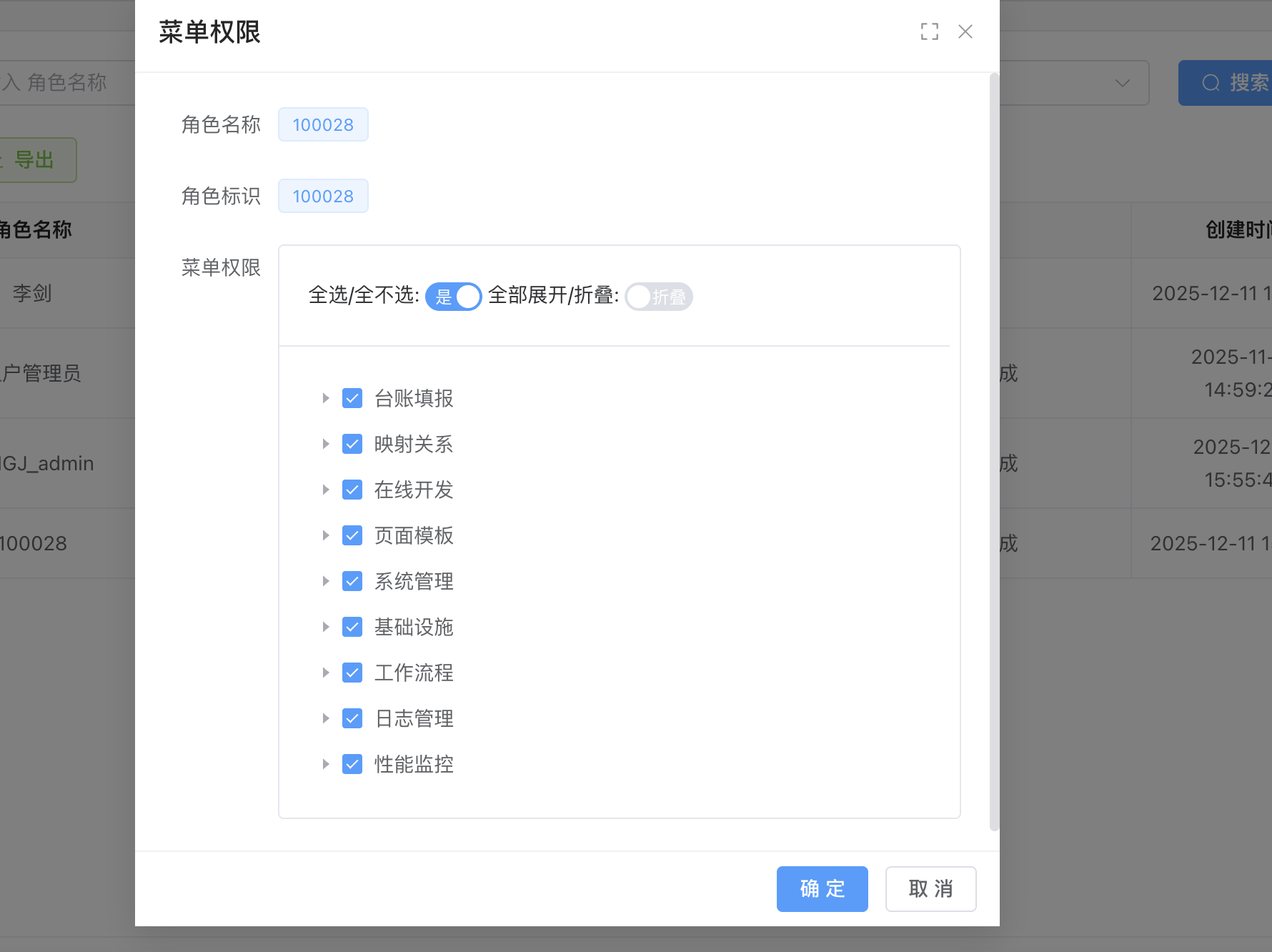Expand the 系统管理 tree node
The width and height of the screenshot is (1272, 952).
325,581
